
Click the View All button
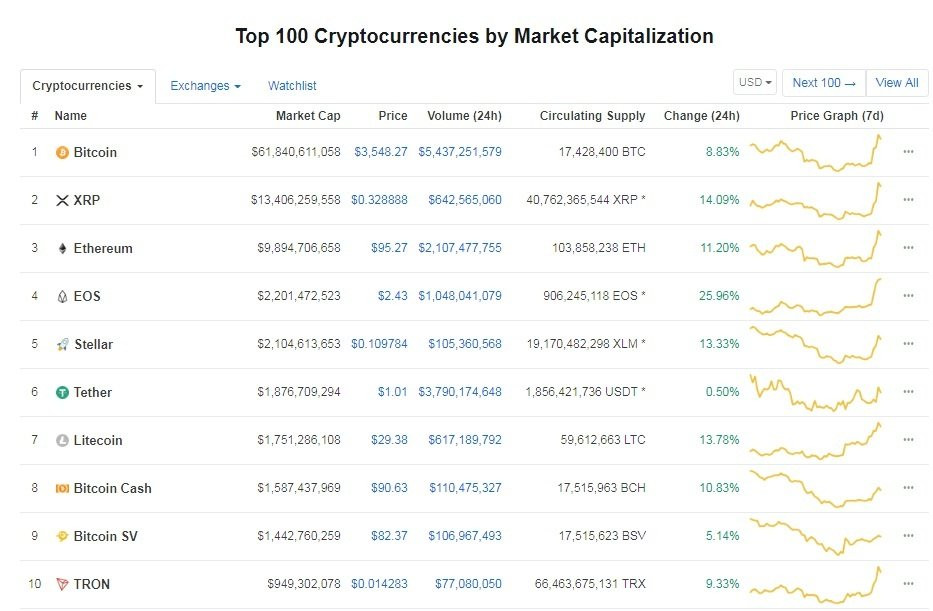897,83
